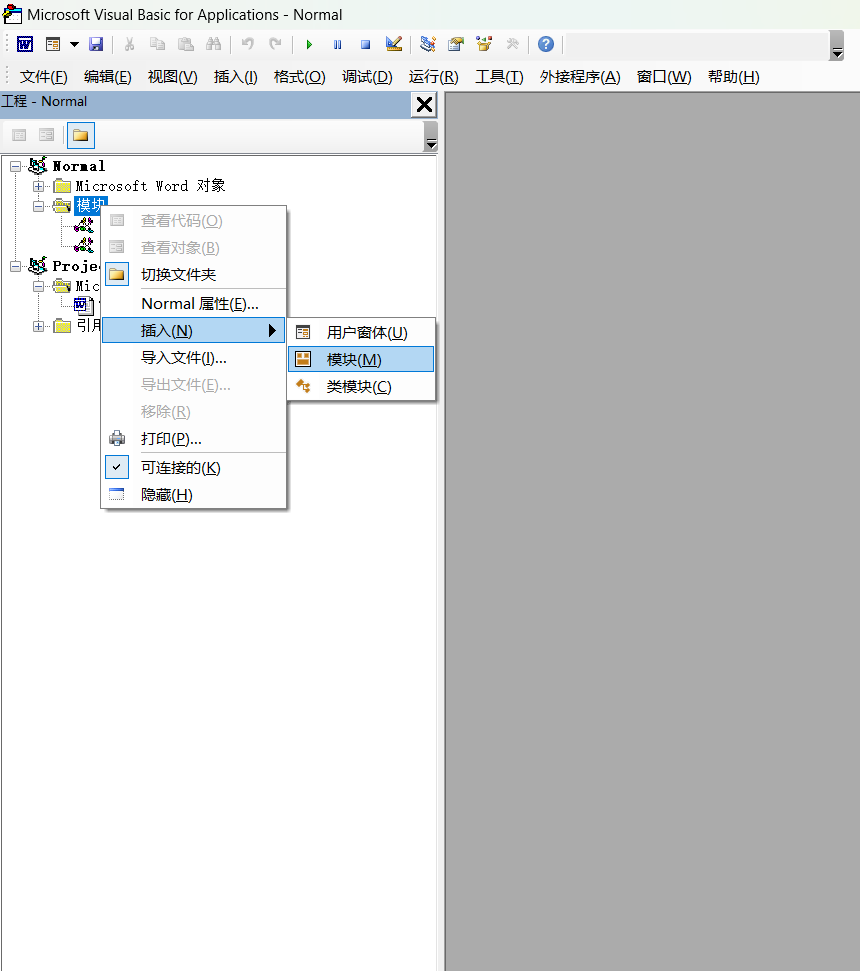Toggle Design Mode icon

tap(394, 45)
